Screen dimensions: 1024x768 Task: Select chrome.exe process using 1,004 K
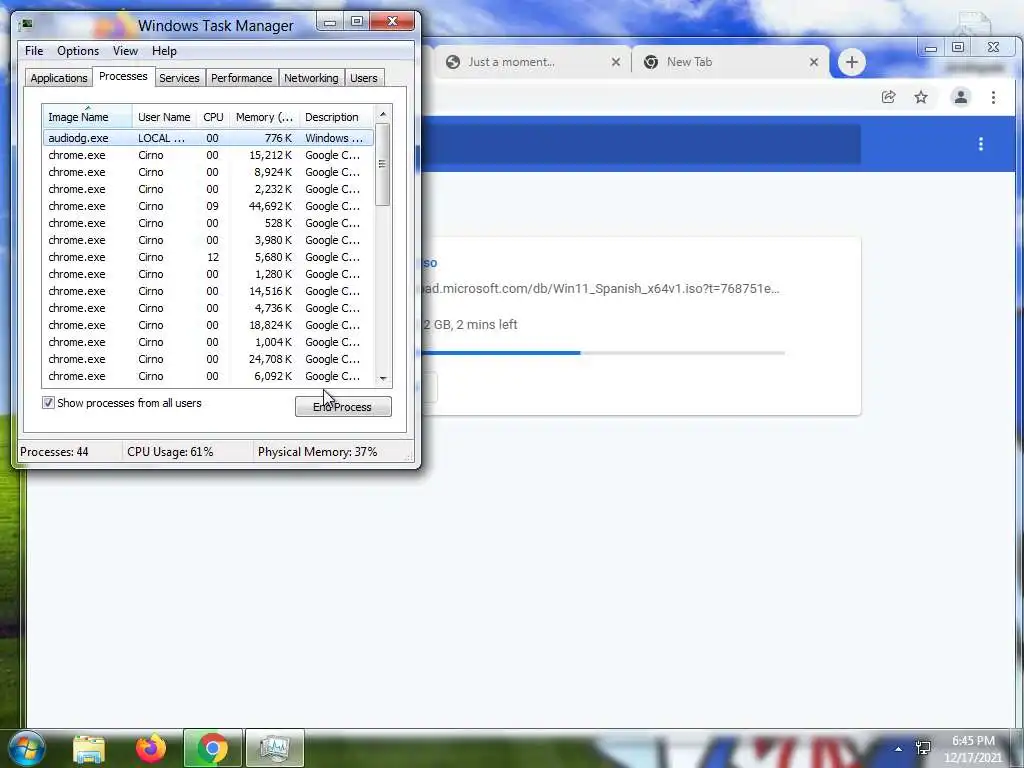pyautogui.click(x=208, y=342)
